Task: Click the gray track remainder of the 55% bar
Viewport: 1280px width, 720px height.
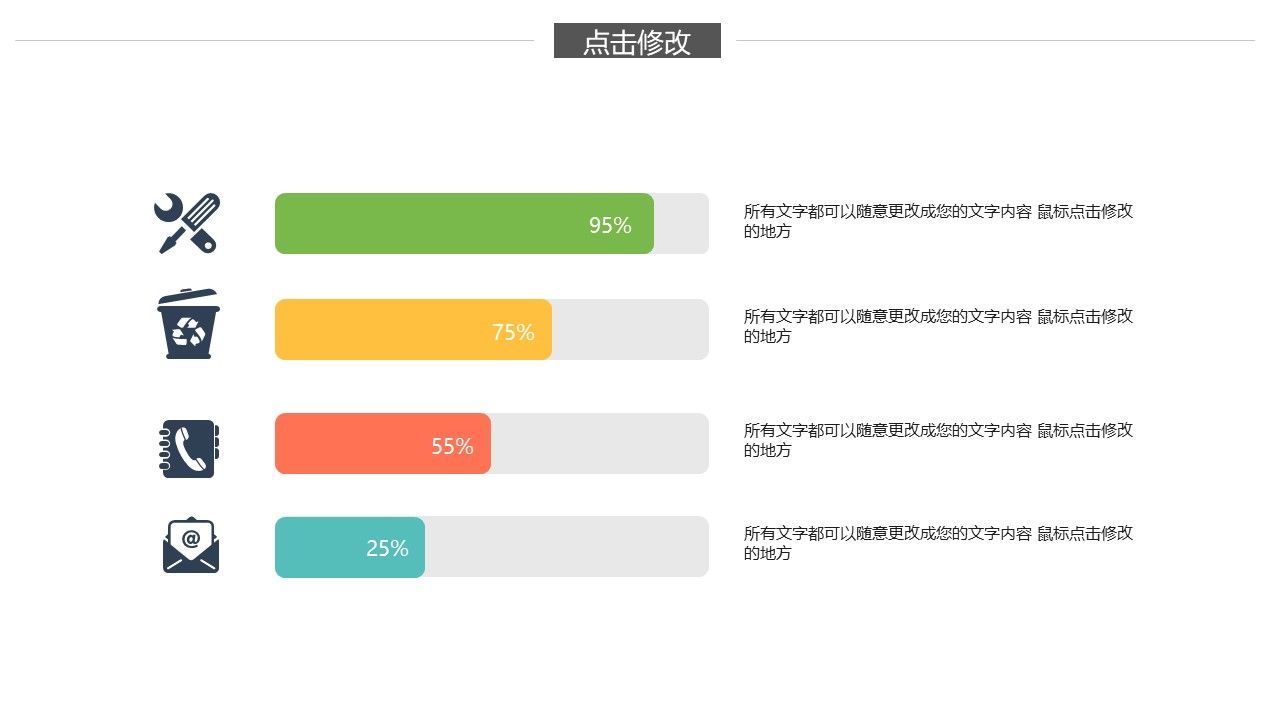Action: tap(600, 443)
